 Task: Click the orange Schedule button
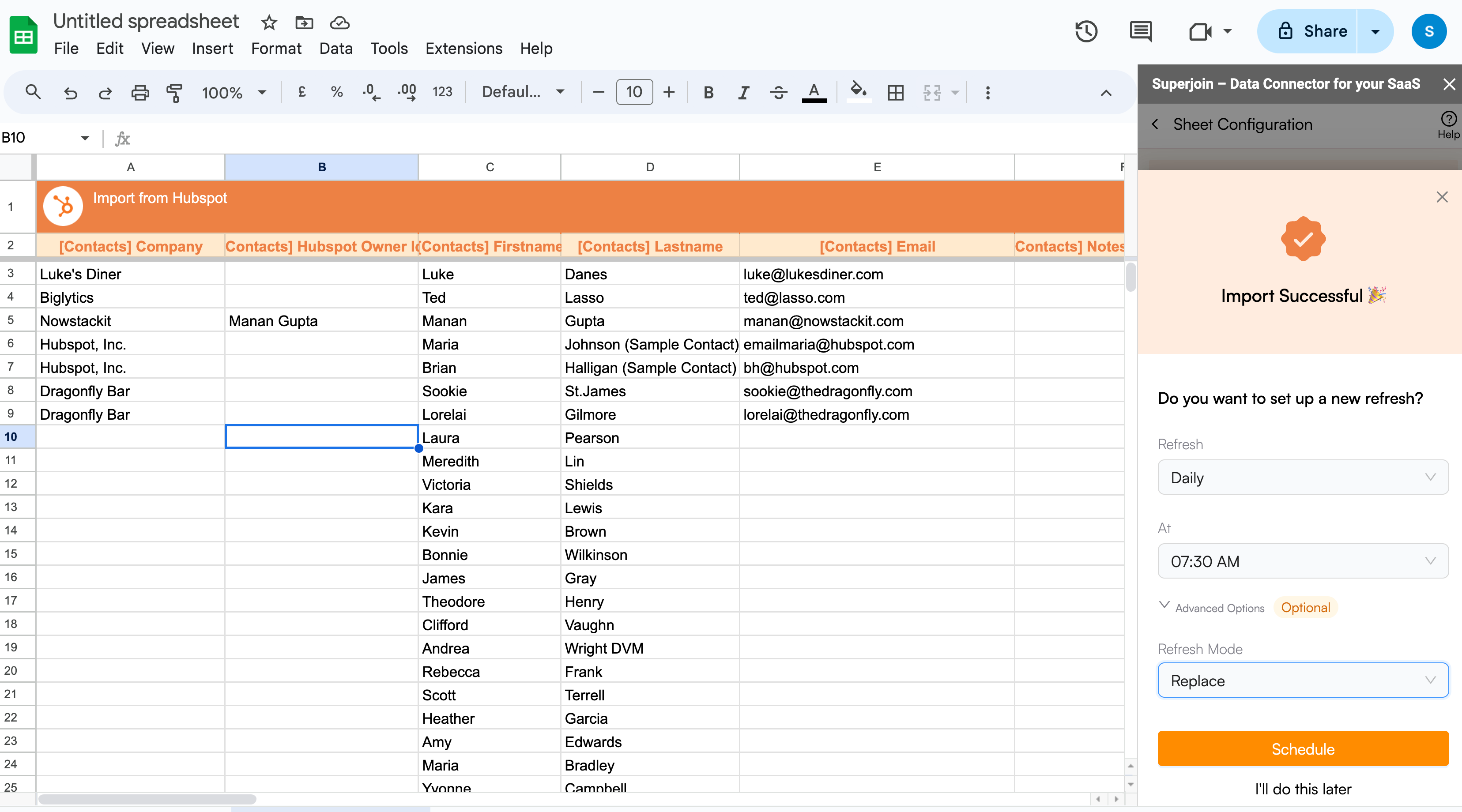coord(1303,748)
